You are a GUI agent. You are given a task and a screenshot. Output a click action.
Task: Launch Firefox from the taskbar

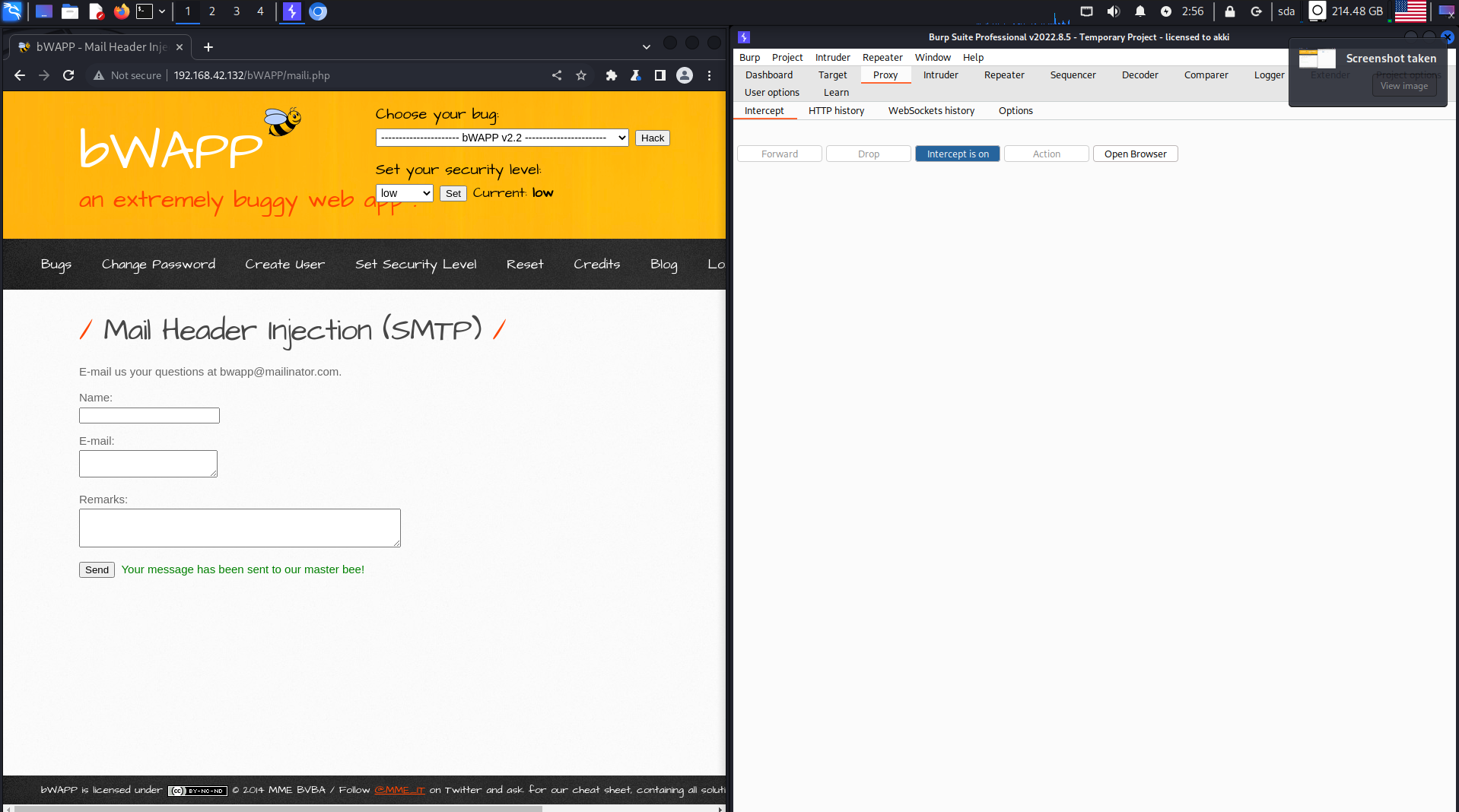[x=121, y=11]
